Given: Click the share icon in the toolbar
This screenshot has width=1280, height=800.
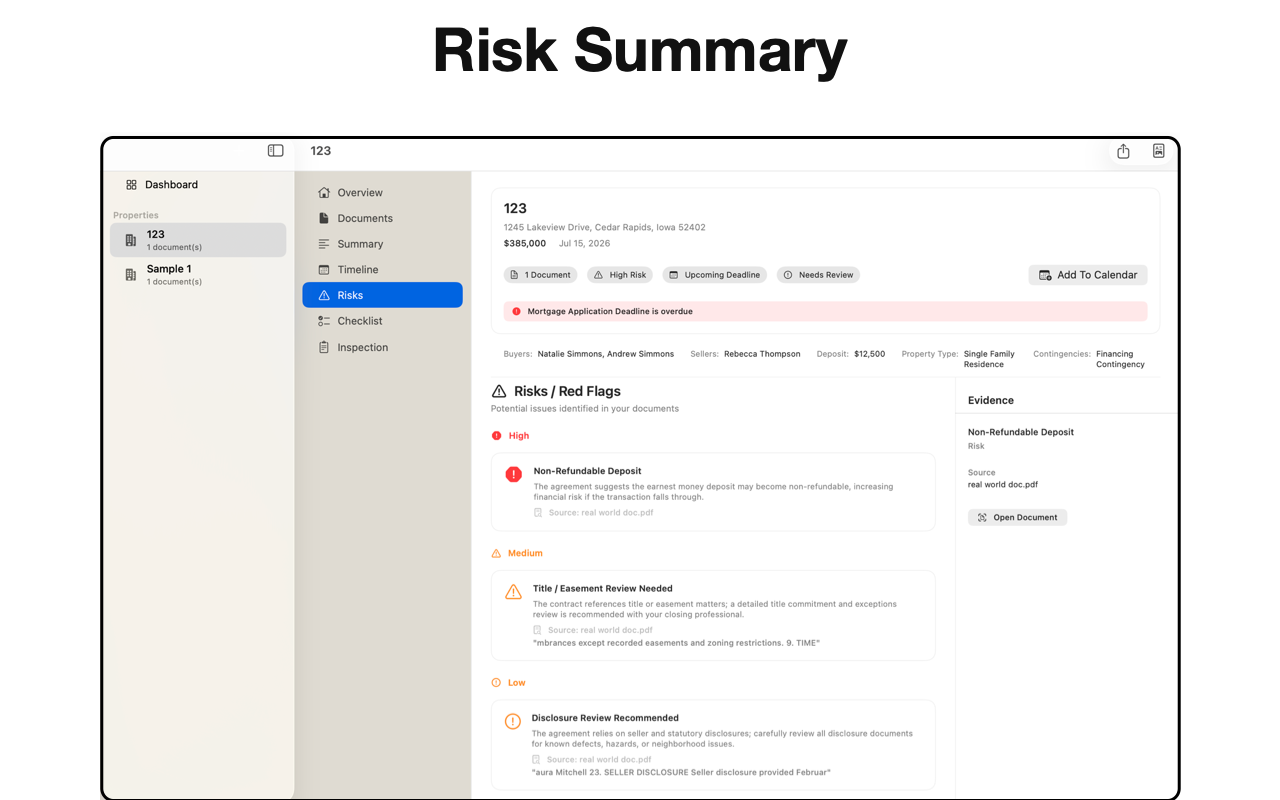Looking at the screenshot, I should pyautogui.click(x=1123, y=151).
